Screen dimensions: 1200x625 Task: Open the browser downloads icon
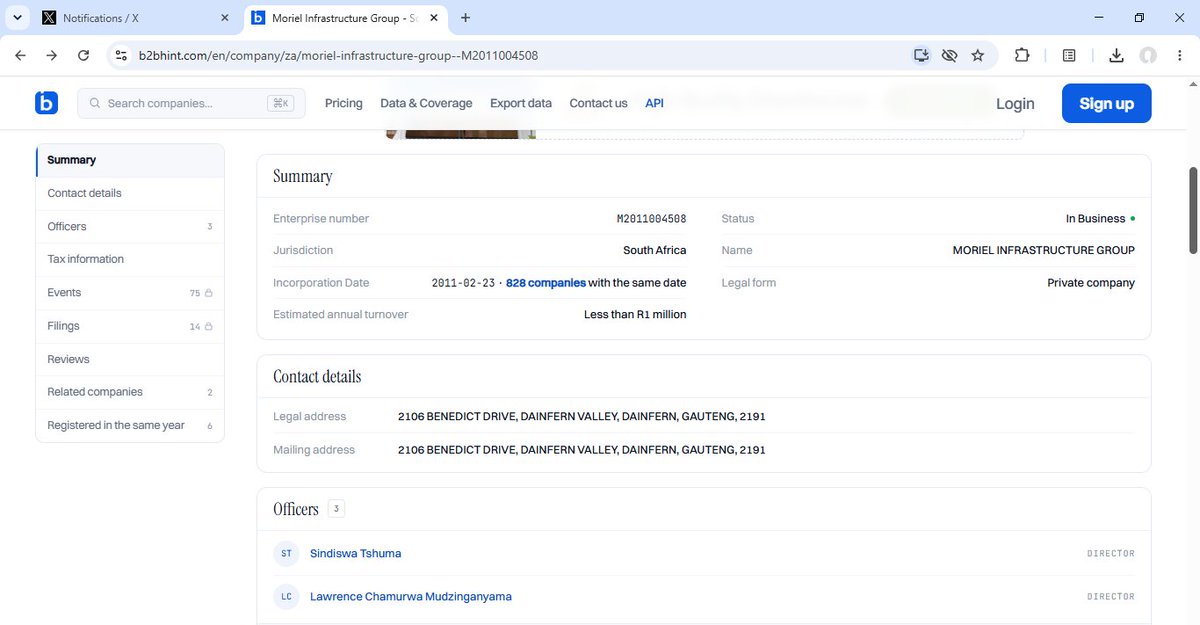coord(1116,56)
